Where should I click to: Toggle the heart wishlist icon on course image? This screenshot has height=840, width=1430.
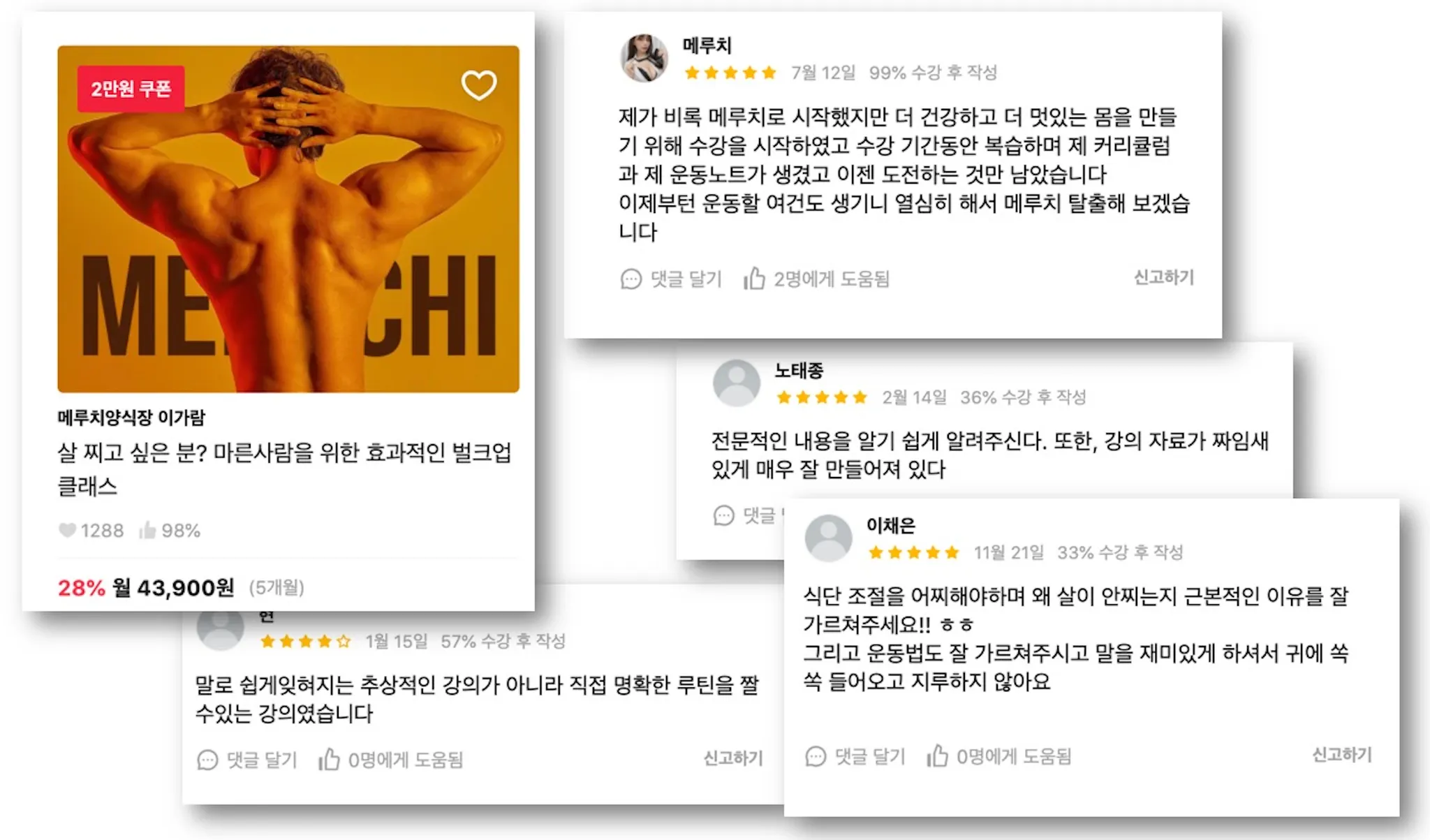pyautogui.click(x=479, y=85)
